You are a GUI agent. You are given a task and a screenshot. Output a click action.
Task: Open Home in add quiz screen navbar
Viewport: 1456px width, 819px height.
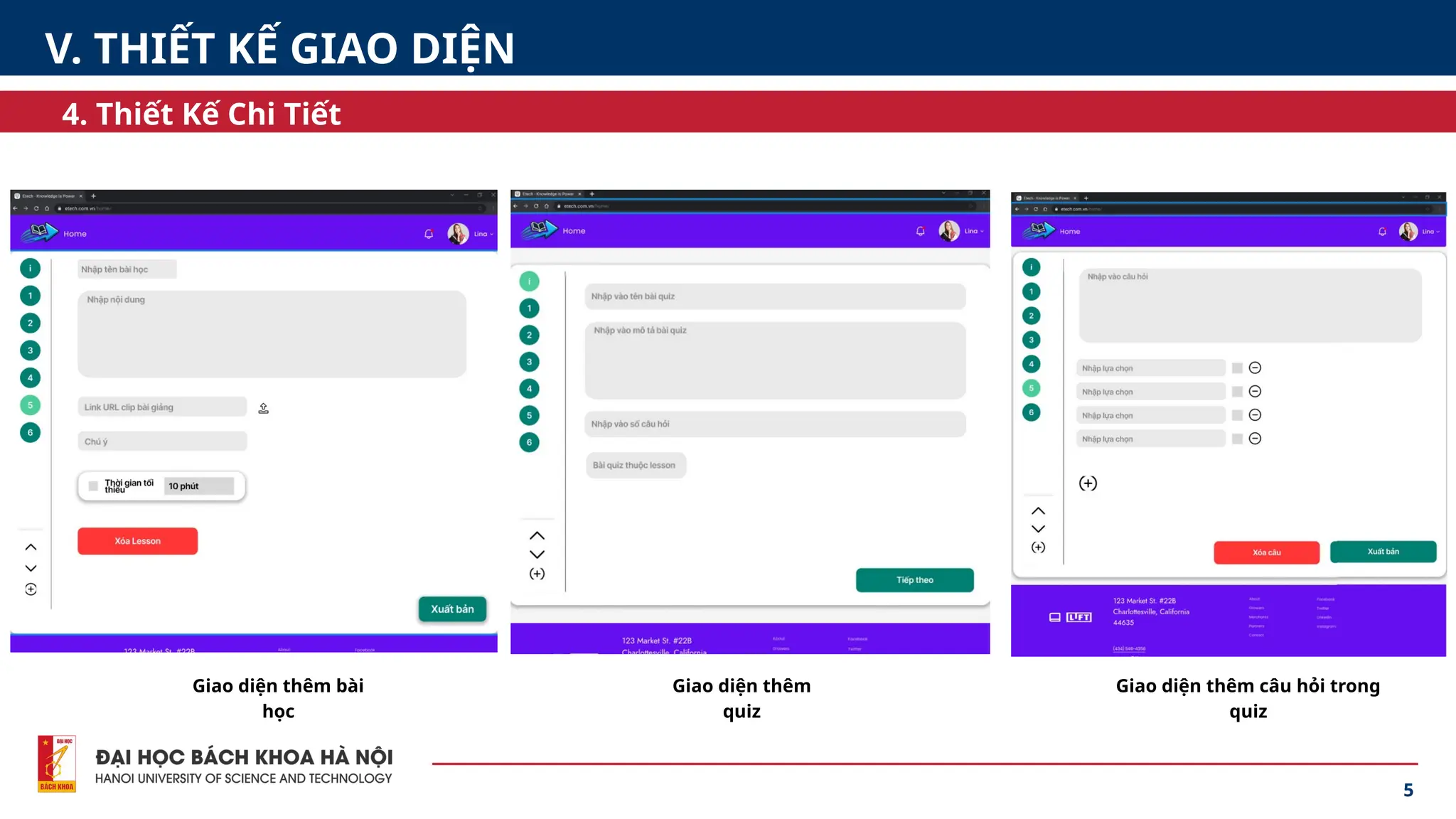pos(574,231)
